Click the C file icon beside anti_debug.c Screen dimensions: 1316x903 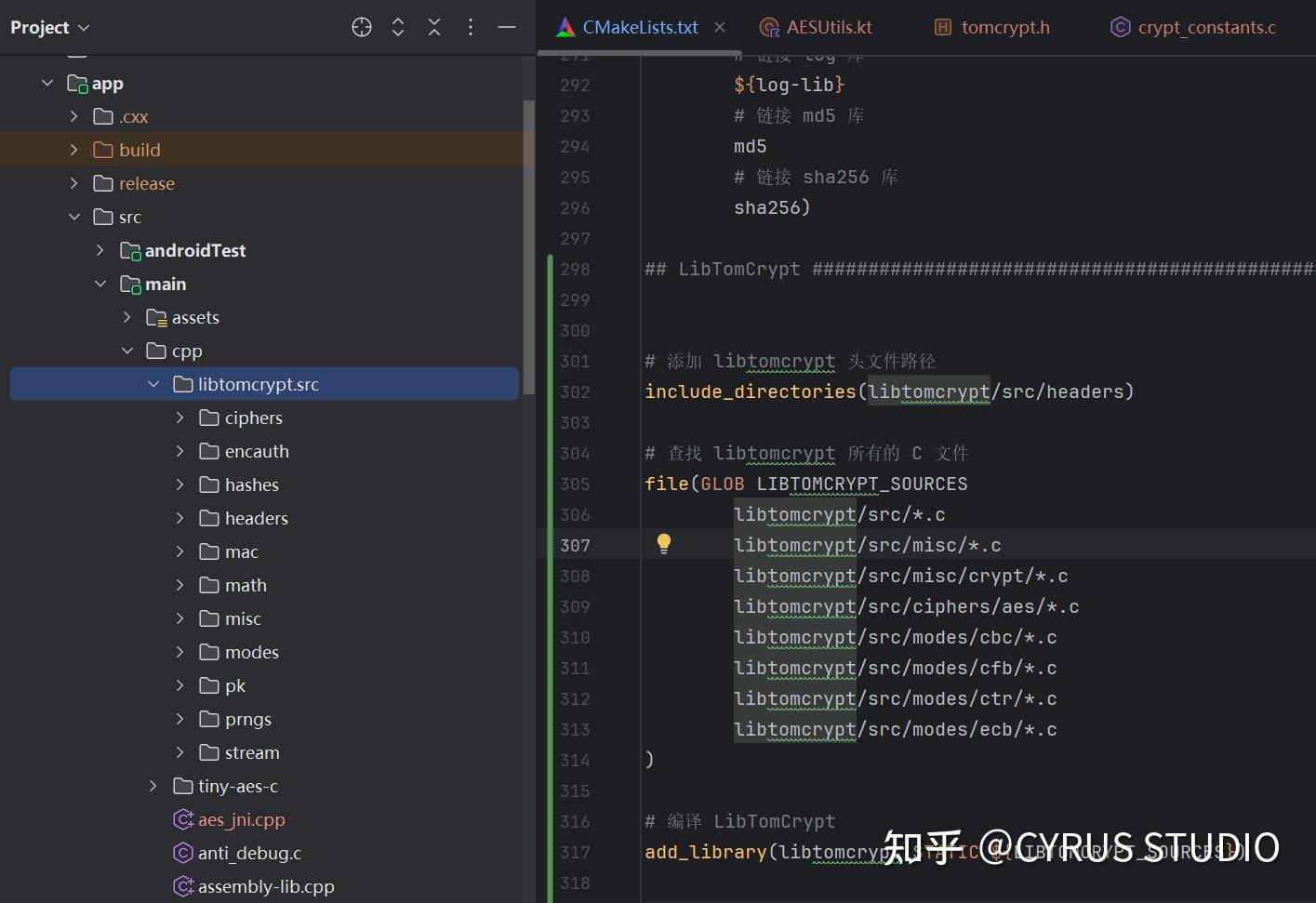tap(183, 853)
